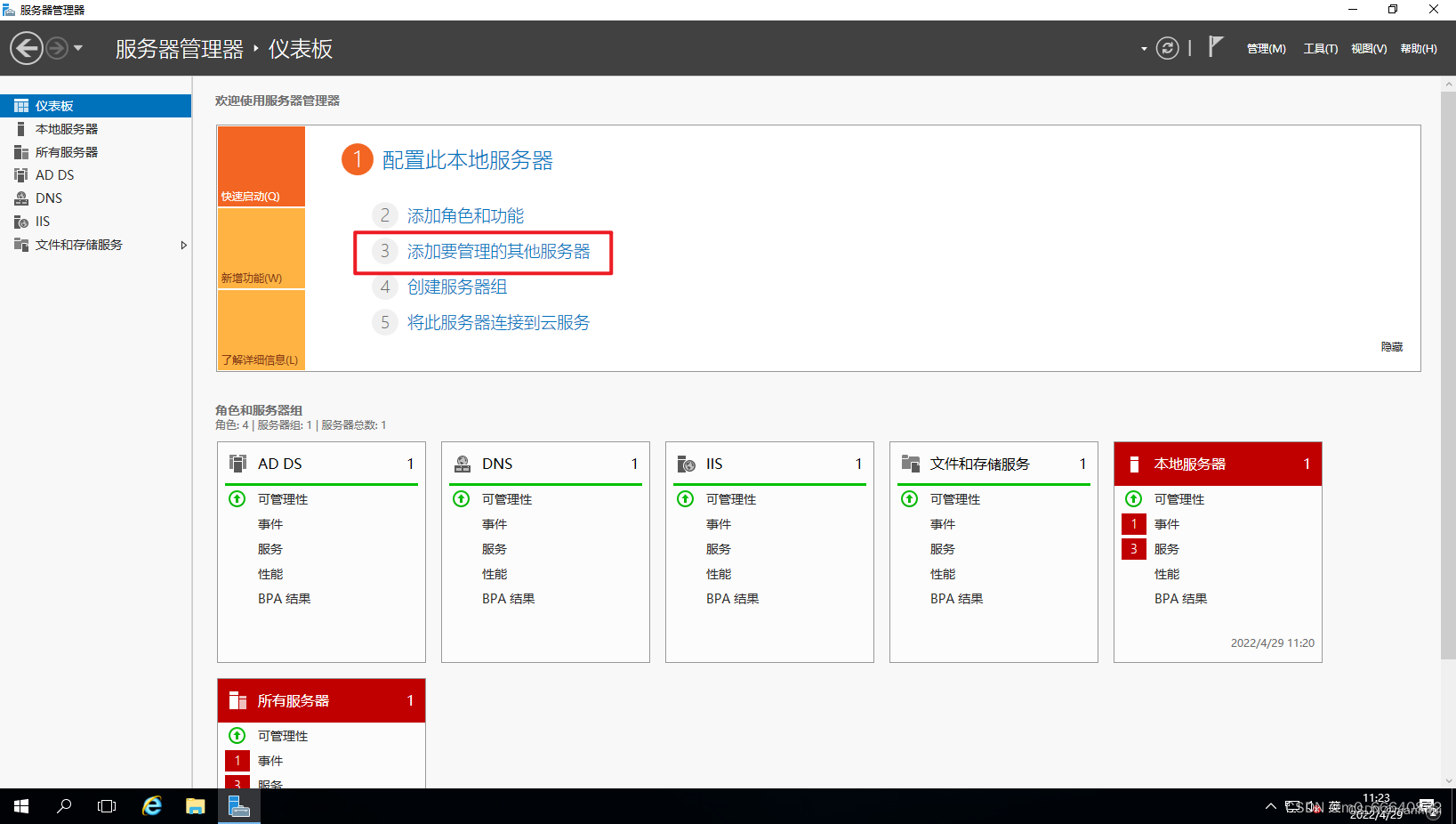1456x824 pixels.
Task: Open the AD DS tile header
Action: click(321, 464)
